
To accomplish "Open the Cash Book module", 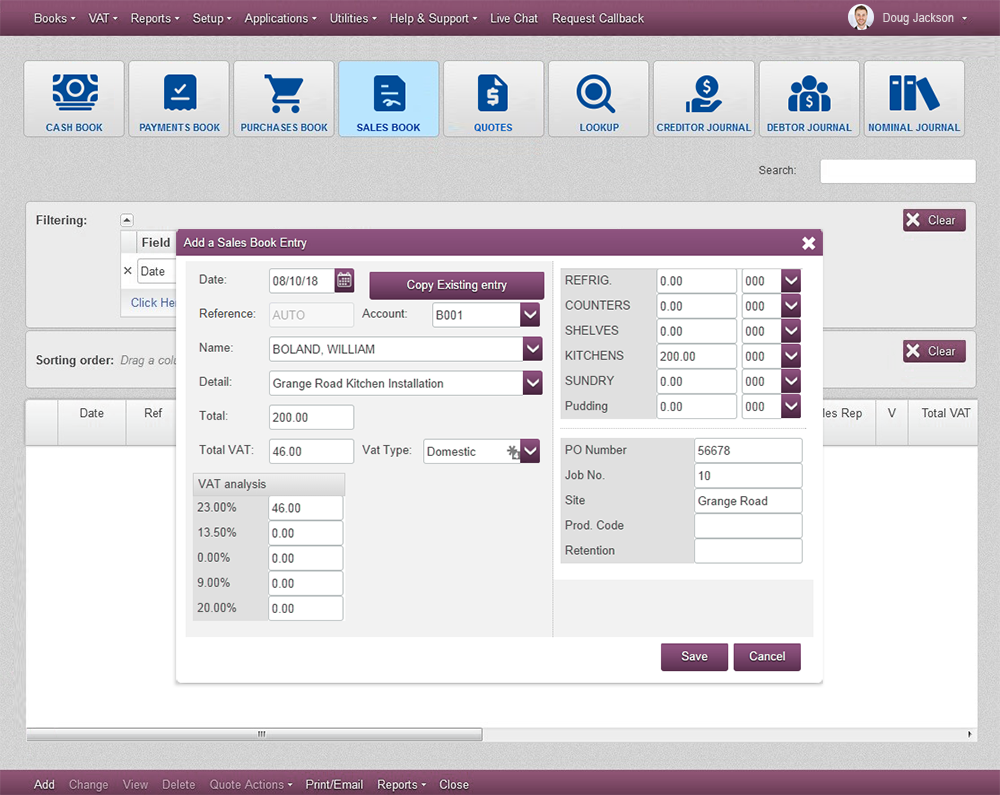I will [x=74, y=99].
